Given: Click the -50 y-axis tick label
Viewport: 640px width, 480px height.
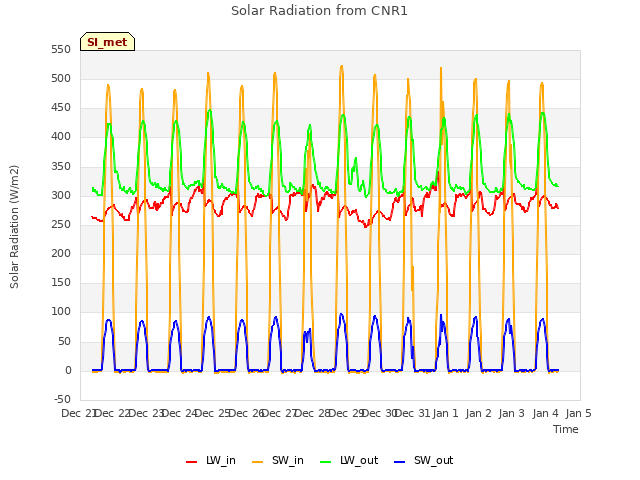Looking at the screenshot, I should coord(62,399).
